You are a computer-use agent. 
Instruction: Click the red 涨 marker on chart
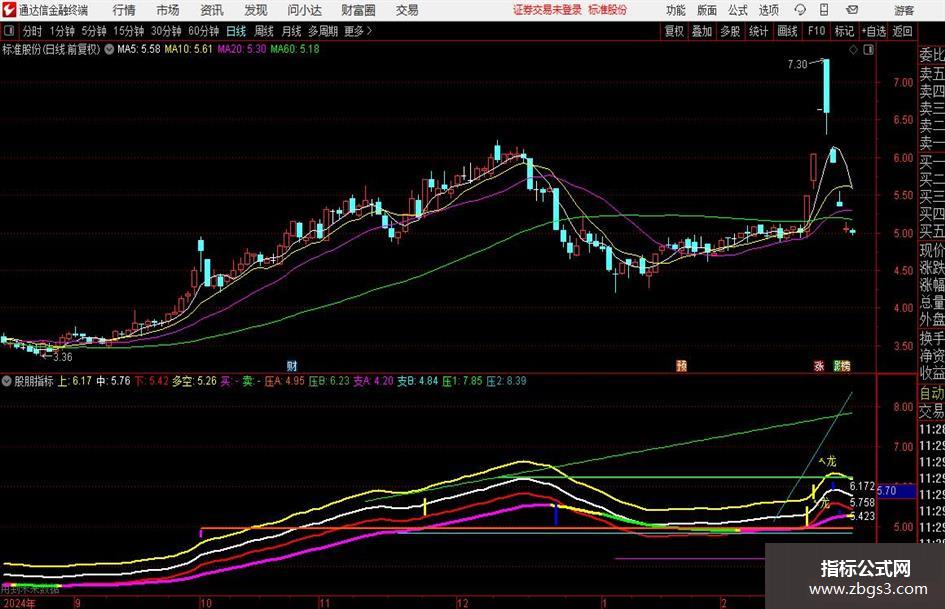tap(819, 365)
